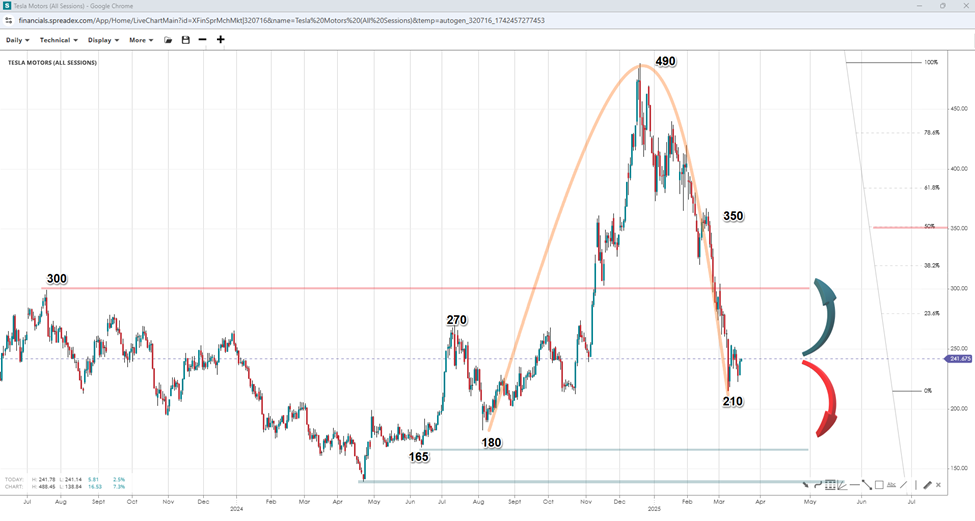This screenshot has height=521, width=975.
Task: Click the open chart folder icon
Action: click(168, 40)
